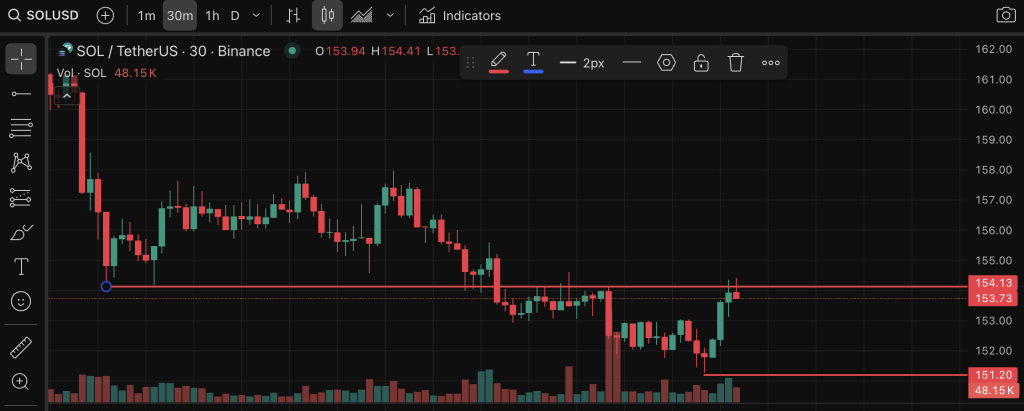Screen dimensions: 1024x411
Task: Select the crosshair cursor tool
Action: pos(21,59)
